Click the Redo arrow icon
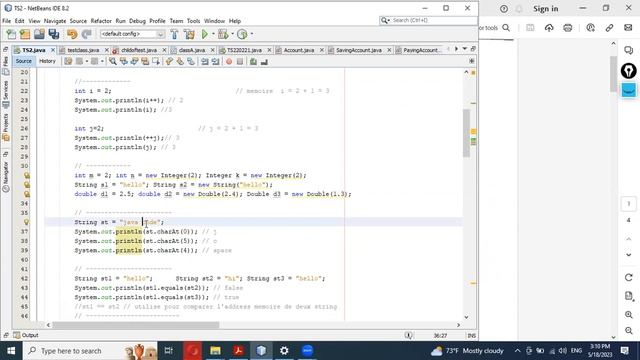The image size is (640, 360). pos(86,34)
